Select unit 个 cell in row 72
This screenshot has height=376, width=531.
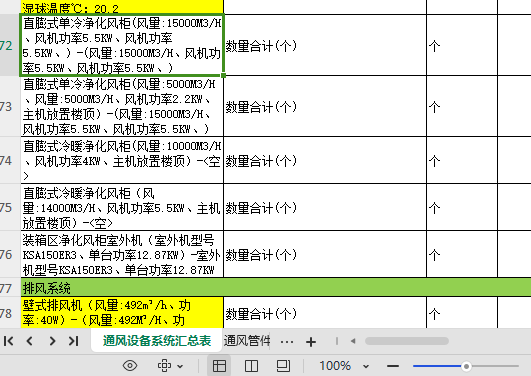coord(462,45)
